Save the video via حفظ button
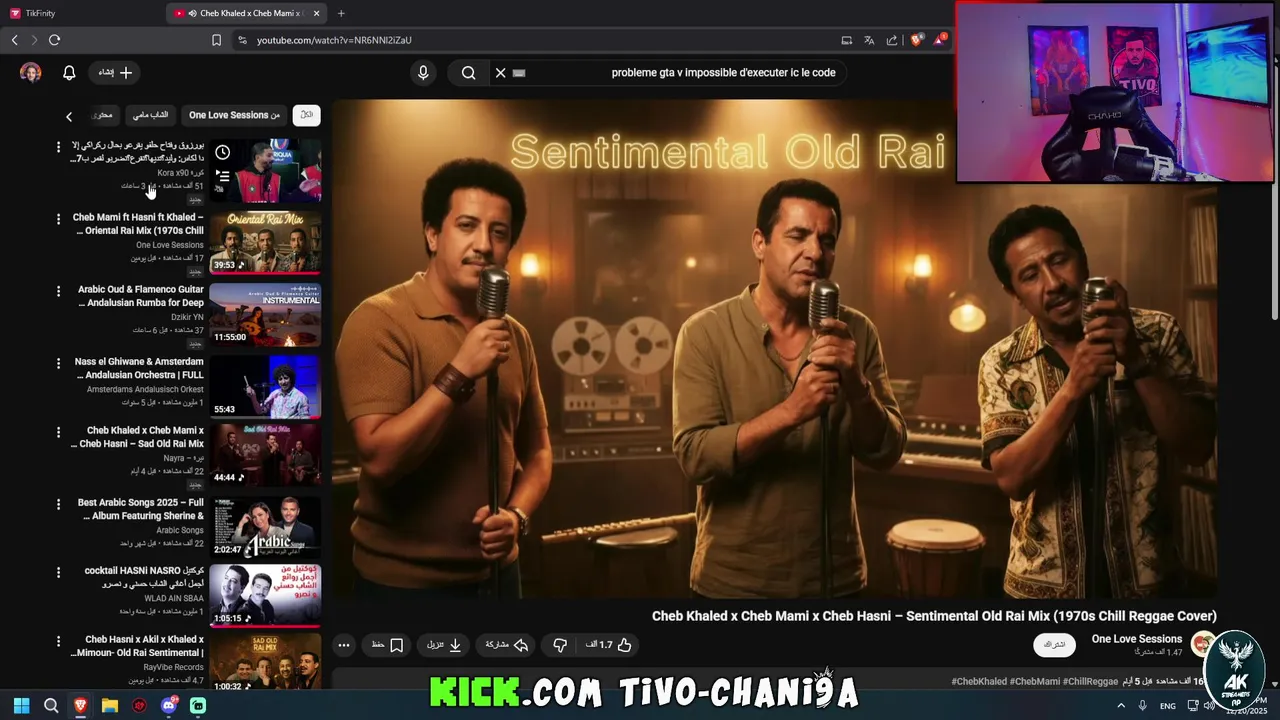The image size is (1280, 720). pos(387,645)
